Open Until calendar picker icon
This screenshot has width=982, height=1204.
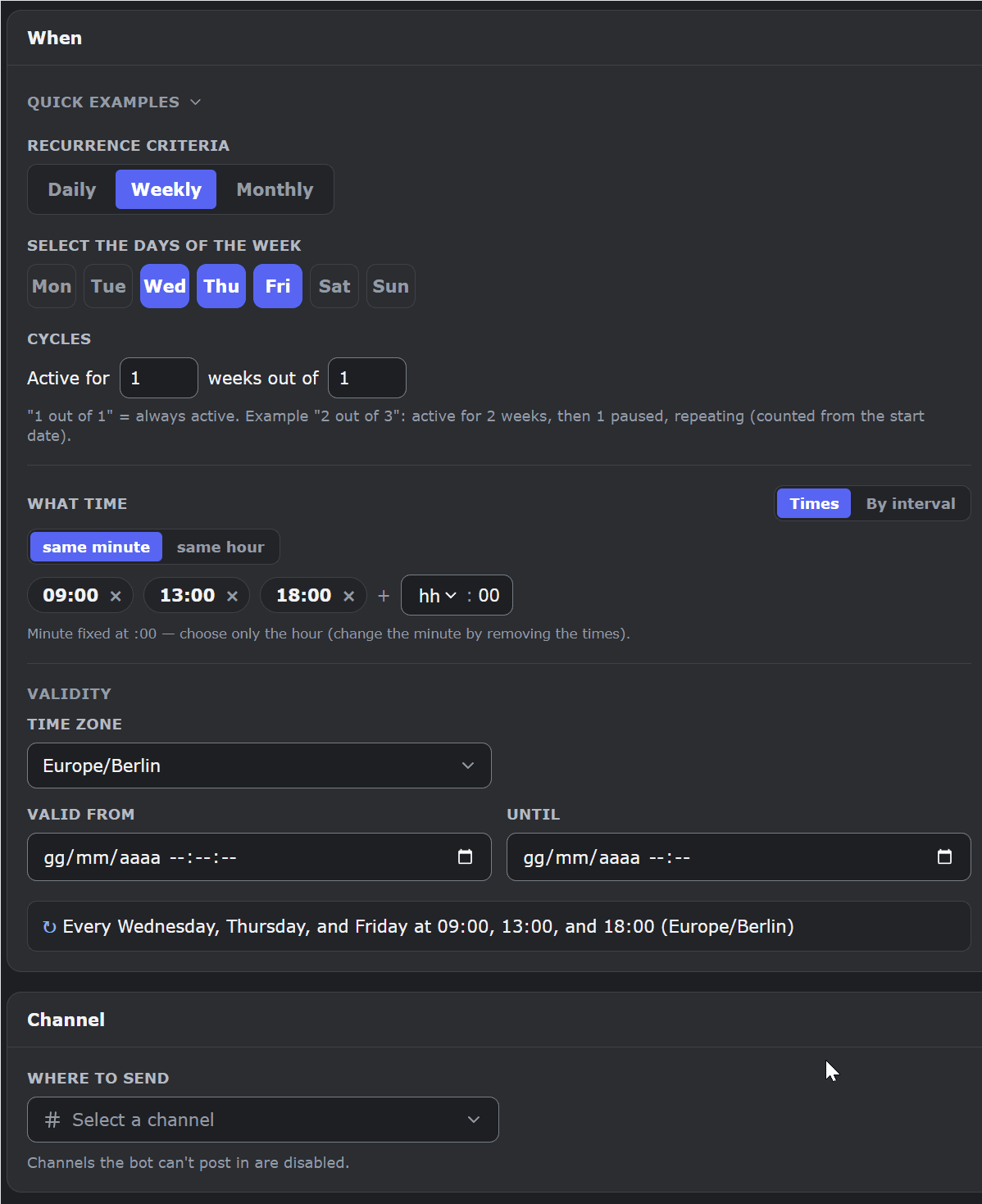click(944, 856)
